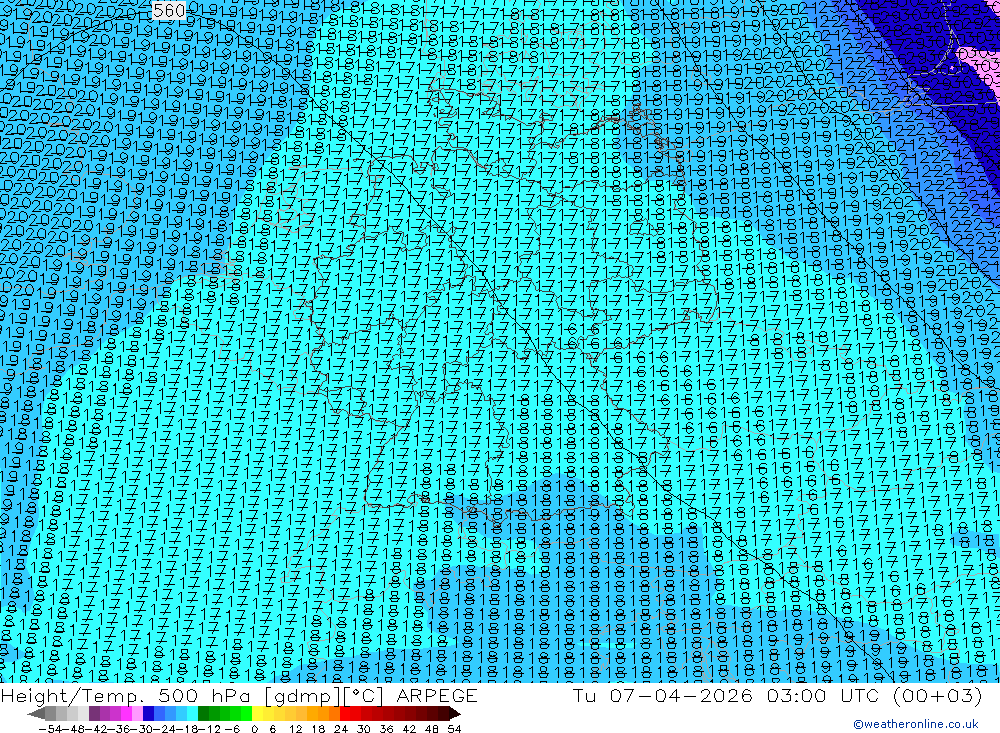This screenshot has width=1000, height=733.
Task: Pick the dark blue swatch at -30
Action: 148,713
